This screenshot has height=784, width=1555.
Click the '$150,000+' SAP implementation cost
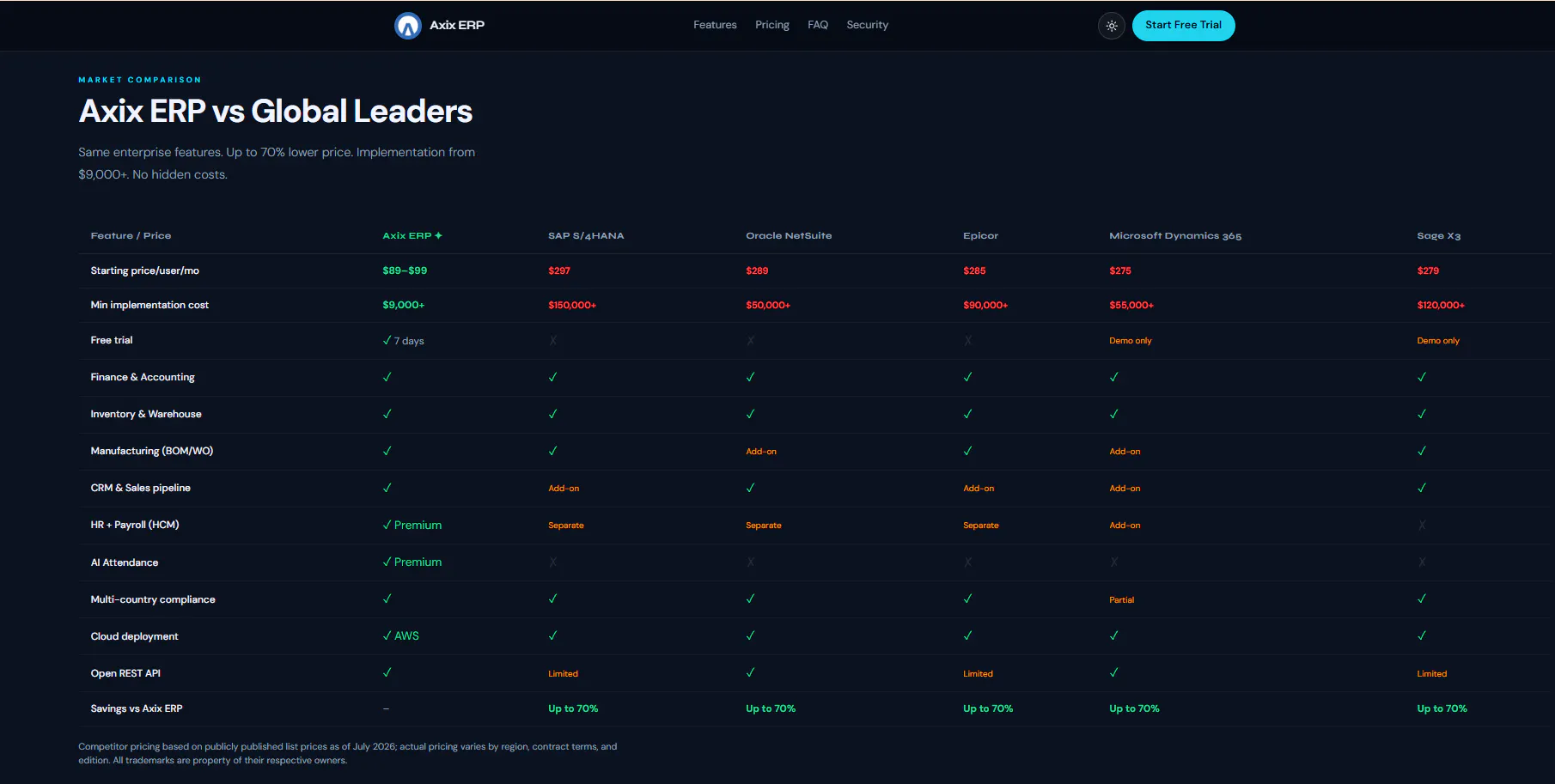(x=572, y=305)
